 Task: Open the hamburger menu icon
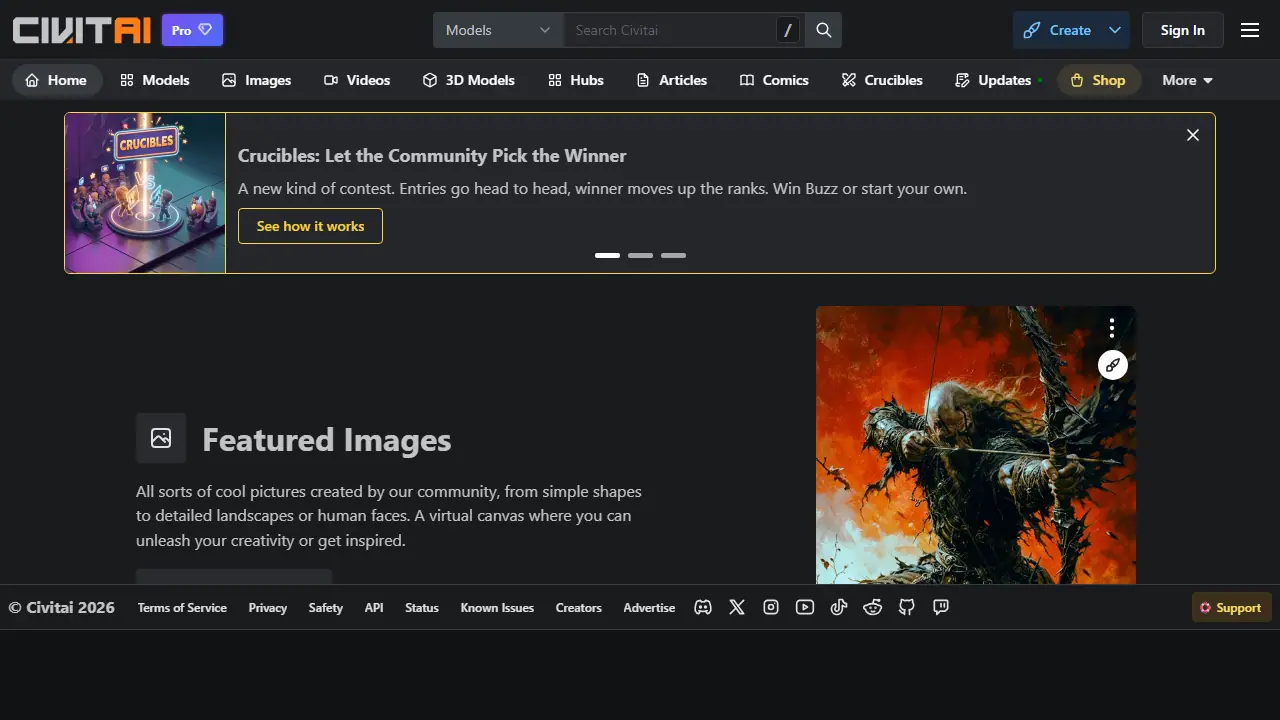(x=1250, y=30)
